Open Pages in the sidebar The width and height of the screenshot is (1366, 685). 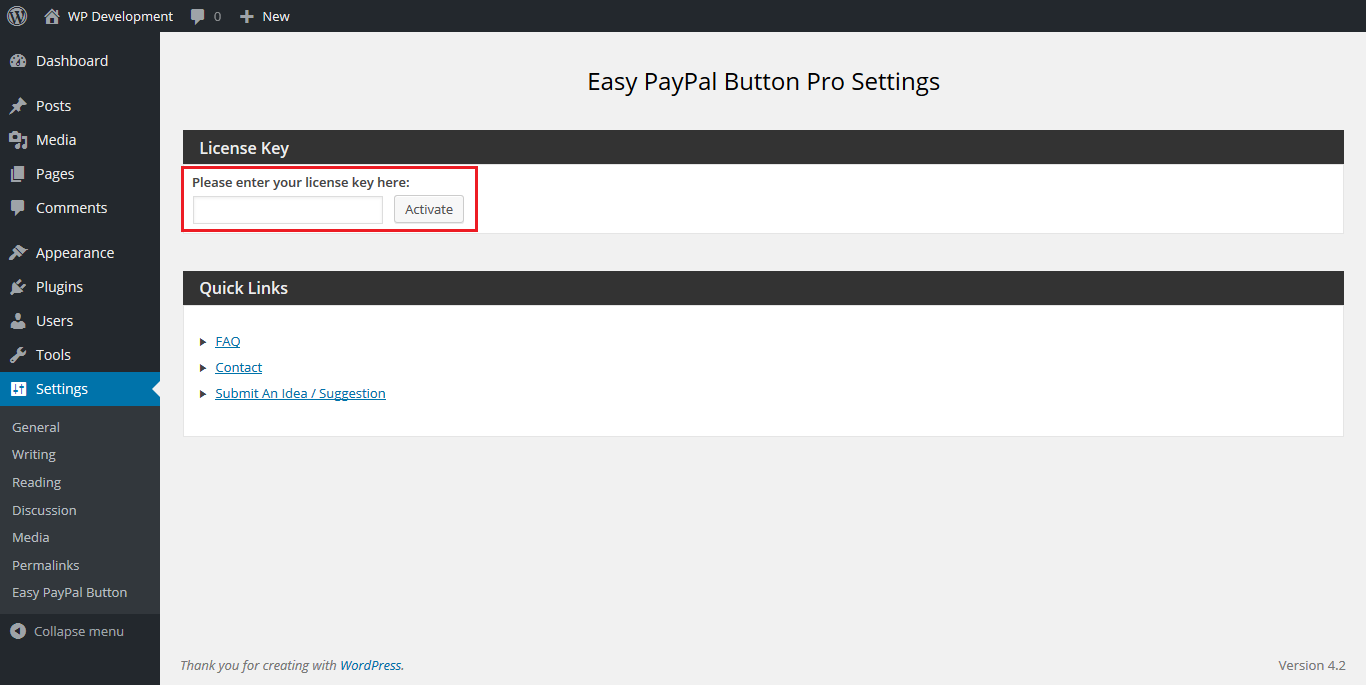pos(80,174)
